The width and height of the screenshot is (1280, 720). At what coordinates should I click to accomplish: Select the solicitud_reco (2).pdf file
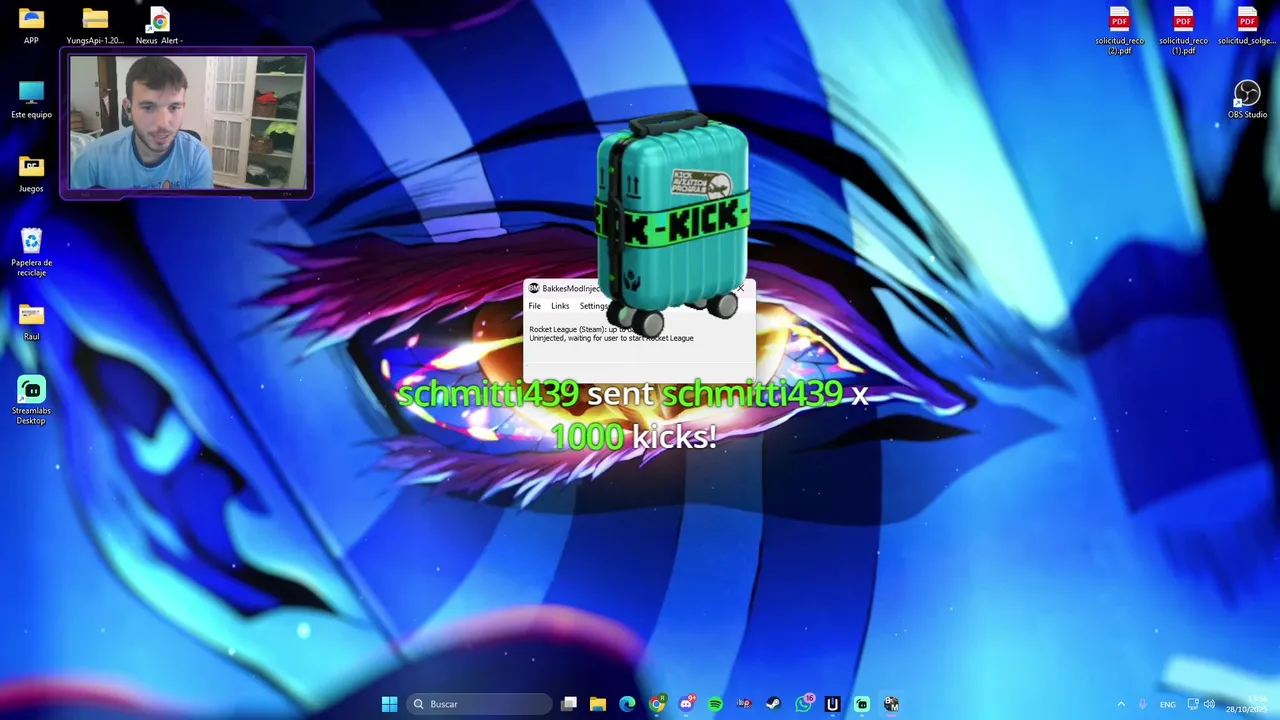click(x=1119, y=31)
